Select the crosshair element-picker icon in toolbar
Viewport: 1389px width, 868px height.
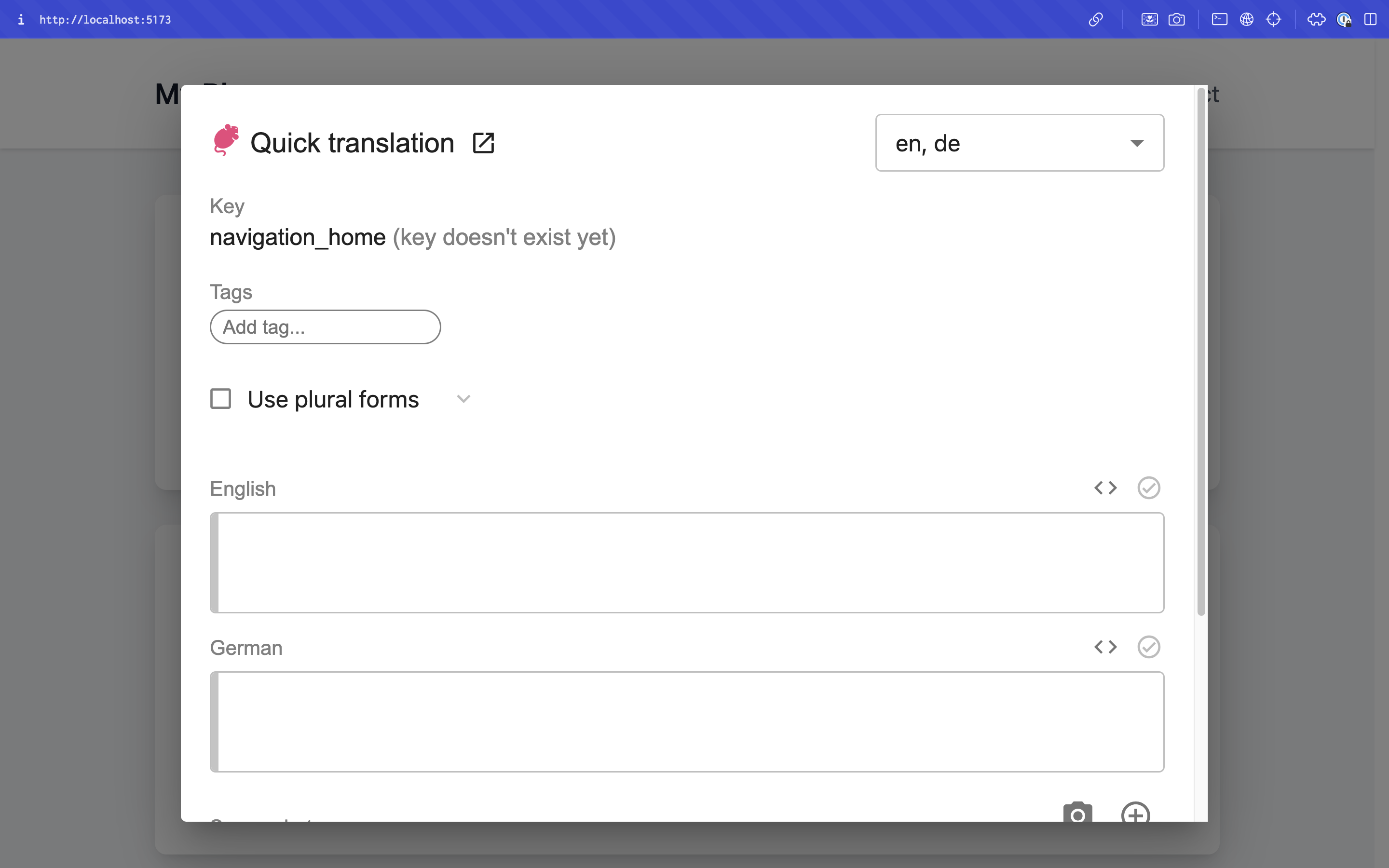[x=1274, y=19]
